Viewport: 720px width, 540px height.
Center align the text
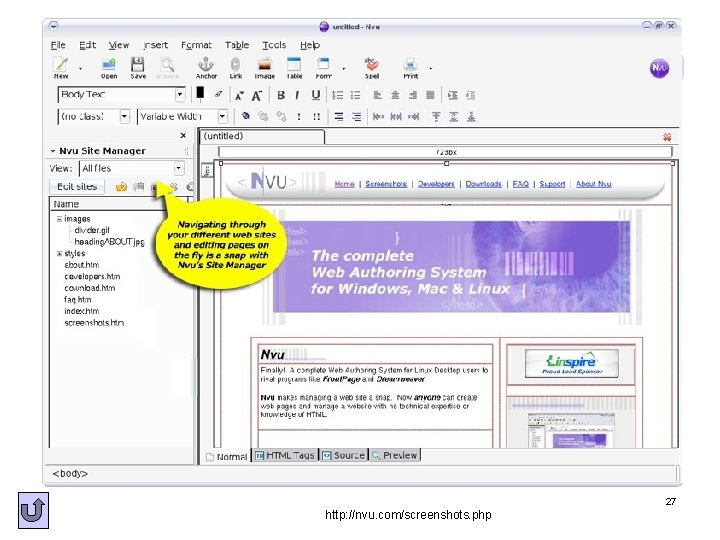[x=395, y=95]
